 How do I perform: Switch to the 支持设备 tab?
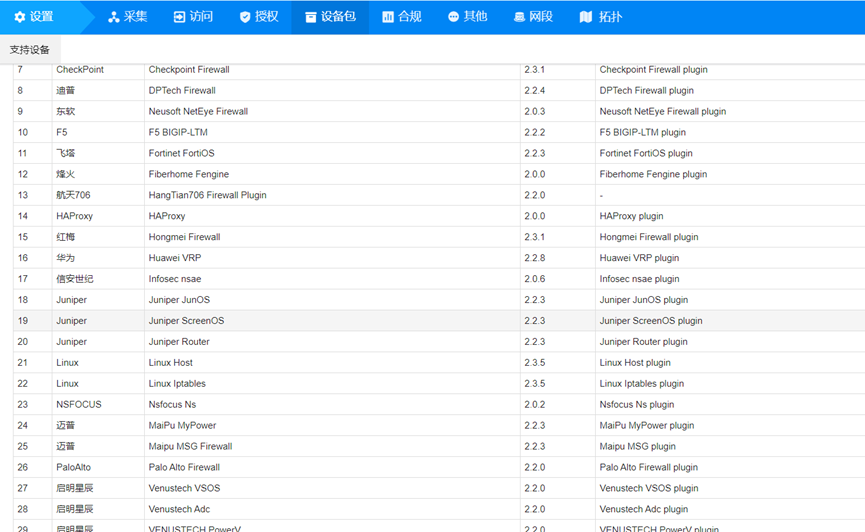click(x=30, y=50)
